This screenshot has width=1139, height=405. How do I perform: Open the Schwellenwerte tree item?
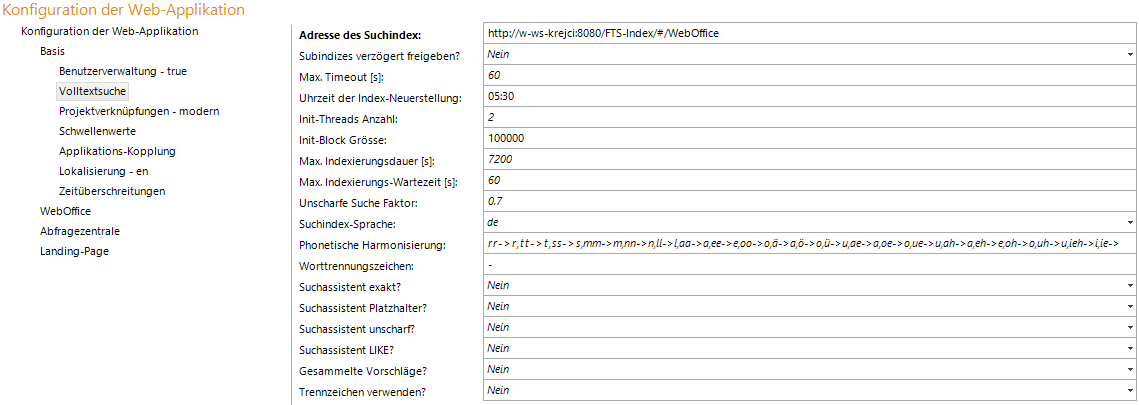(x=97, y=131)
